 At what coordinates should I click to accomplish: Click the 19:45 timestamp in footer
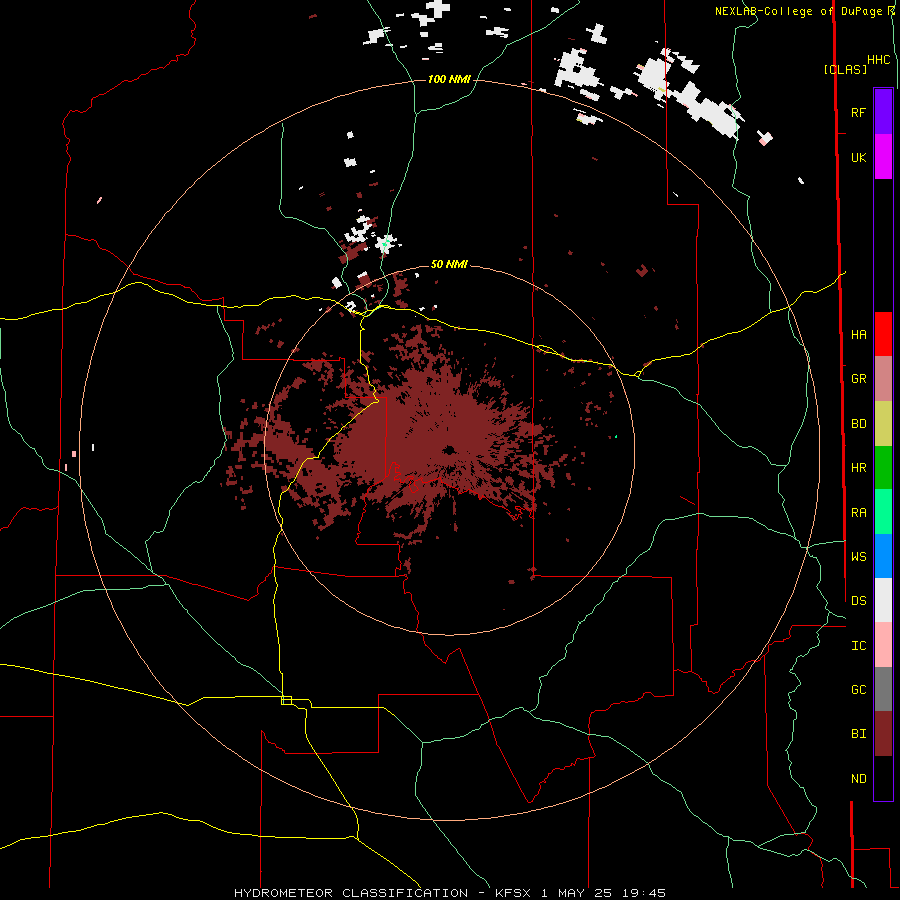[642, 893]
